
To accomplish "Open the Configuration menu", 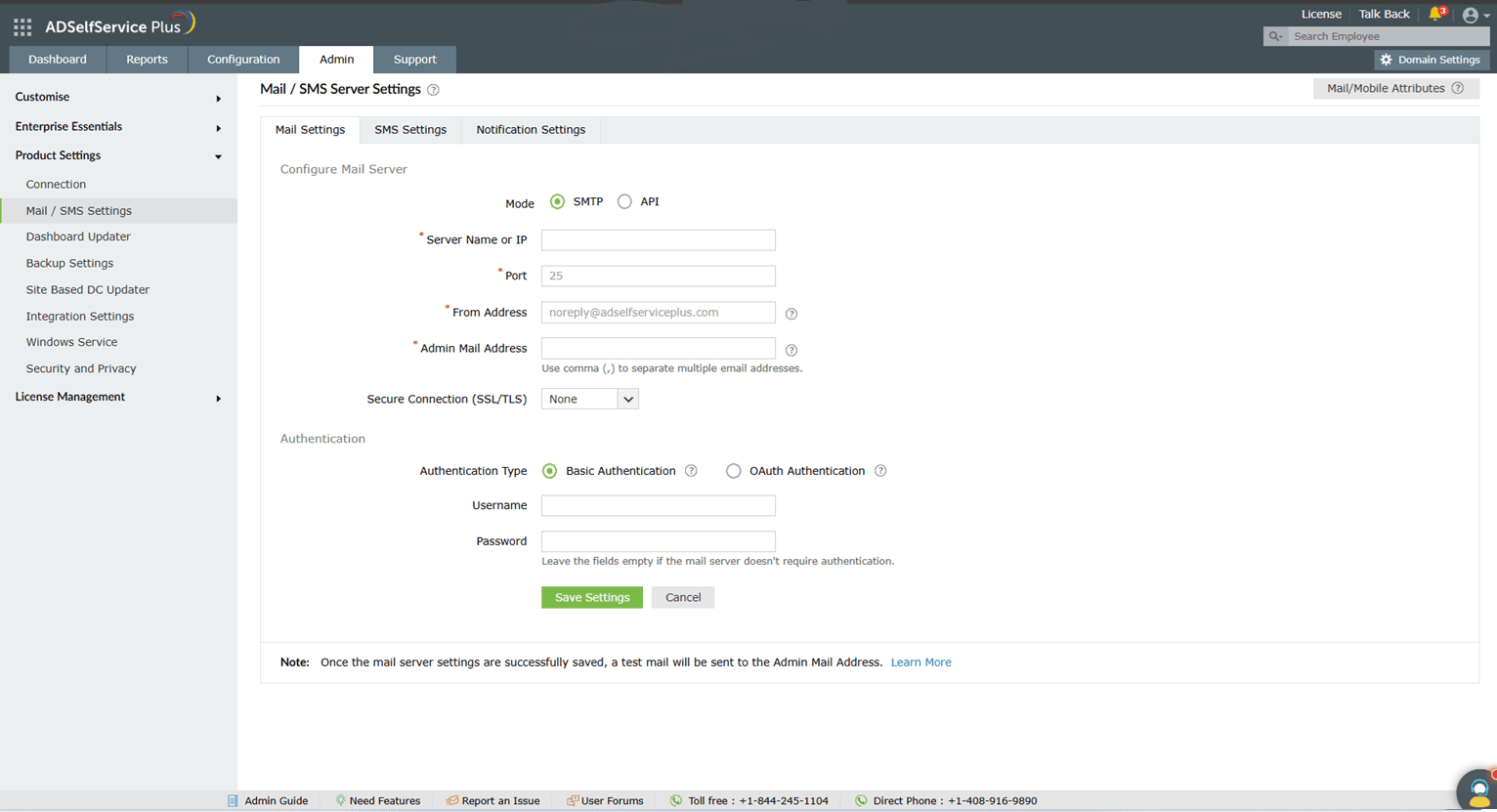I will coord(242,59).
